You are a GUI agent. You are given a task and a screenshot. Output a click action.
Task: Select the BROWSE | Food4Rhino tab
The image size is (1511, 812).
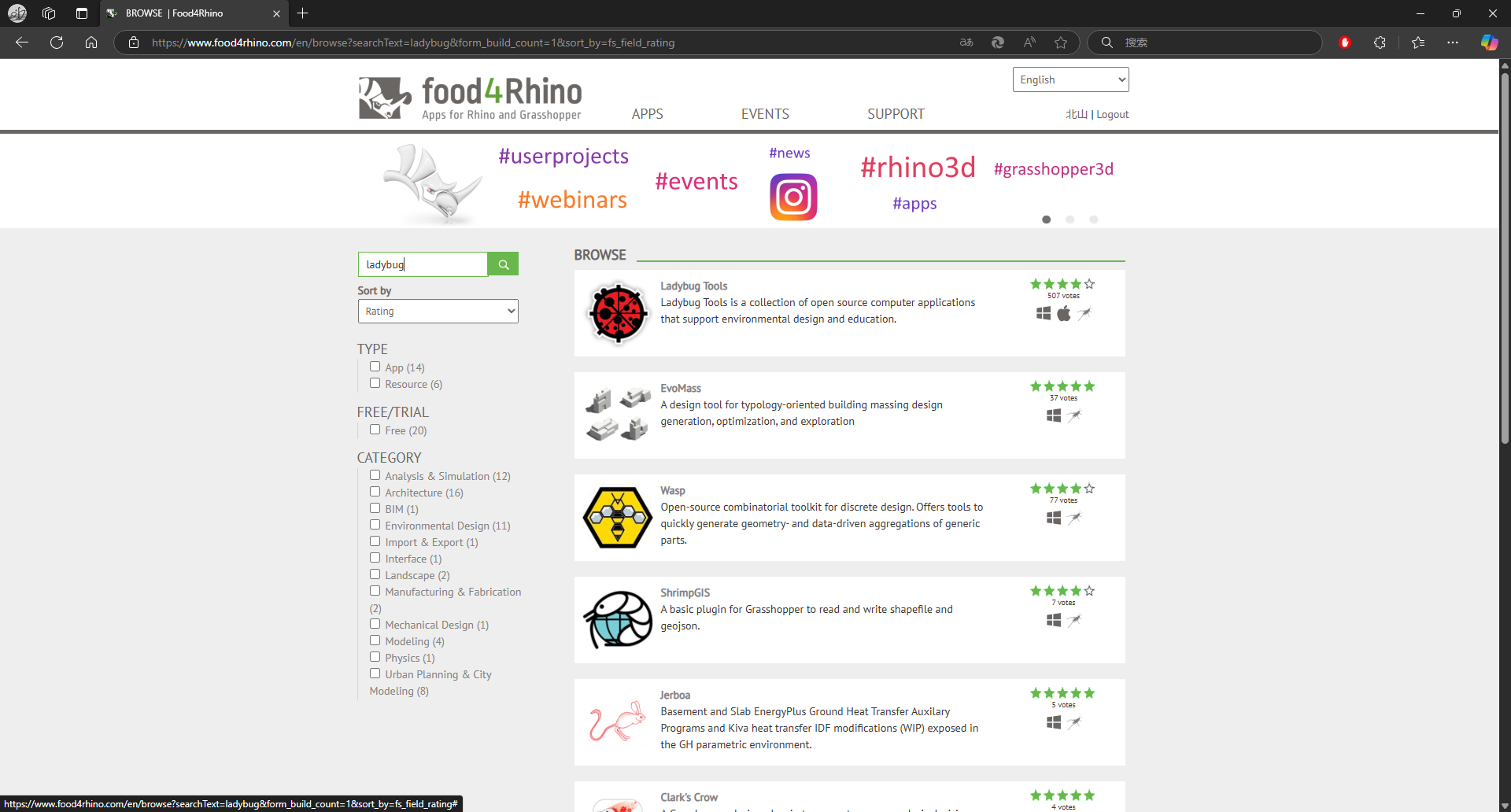[x=194, y=13]
